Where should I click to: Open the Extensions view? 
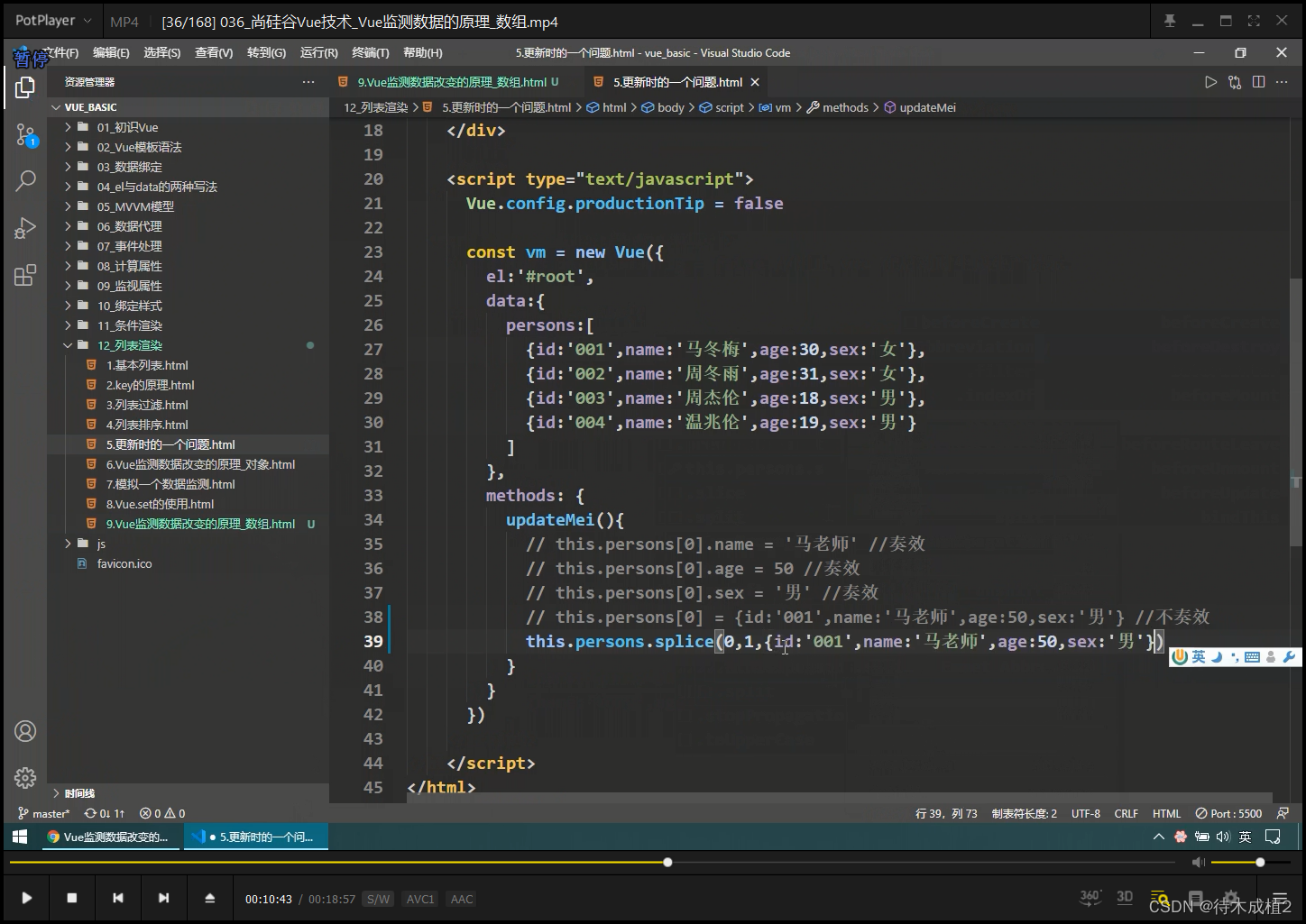click(25, 275)
